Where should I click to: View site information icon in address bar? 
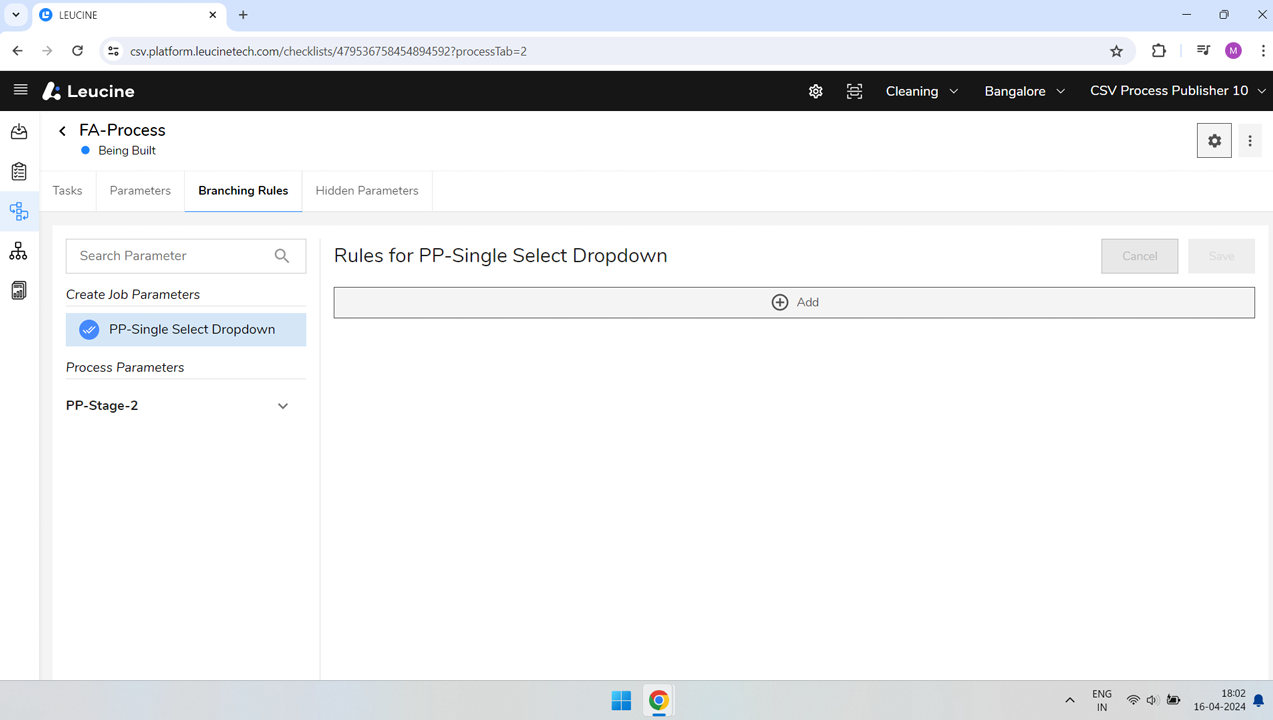tap(113, 51)
